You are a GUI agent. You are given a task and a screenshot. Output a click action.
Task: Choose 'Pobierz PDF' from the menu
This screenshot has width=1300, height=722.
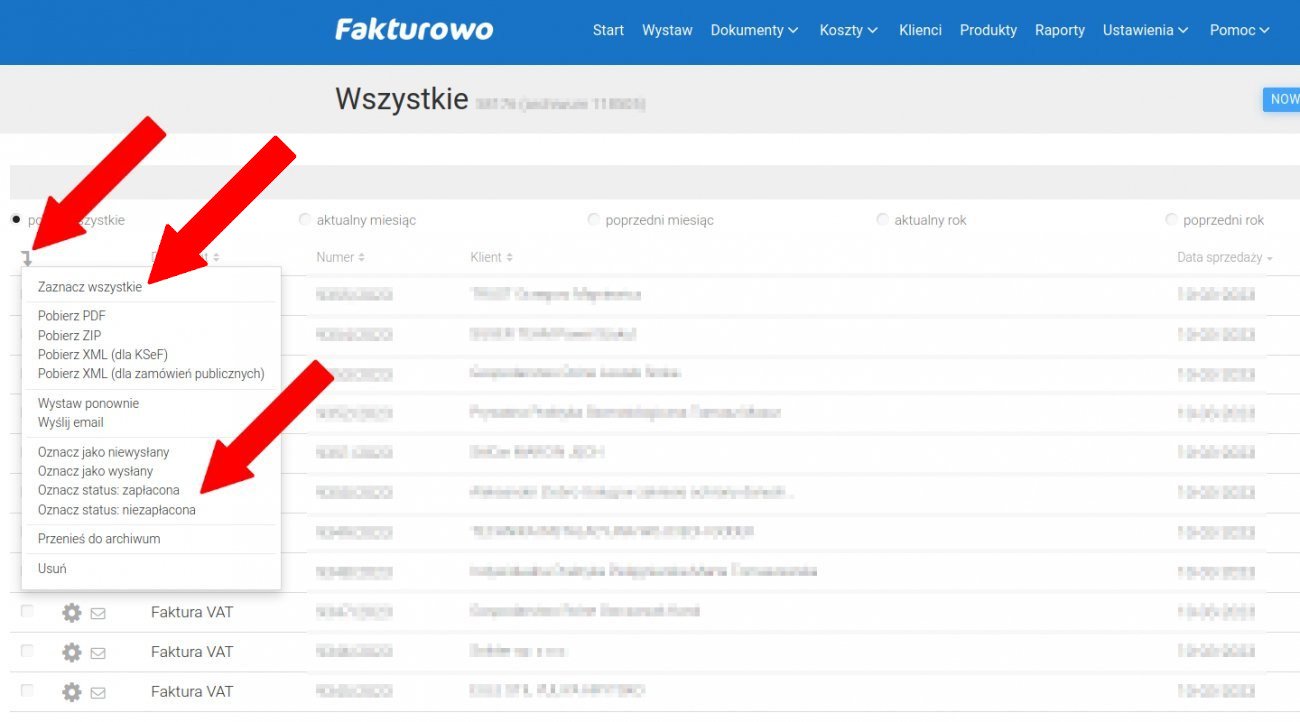[72, 316]
